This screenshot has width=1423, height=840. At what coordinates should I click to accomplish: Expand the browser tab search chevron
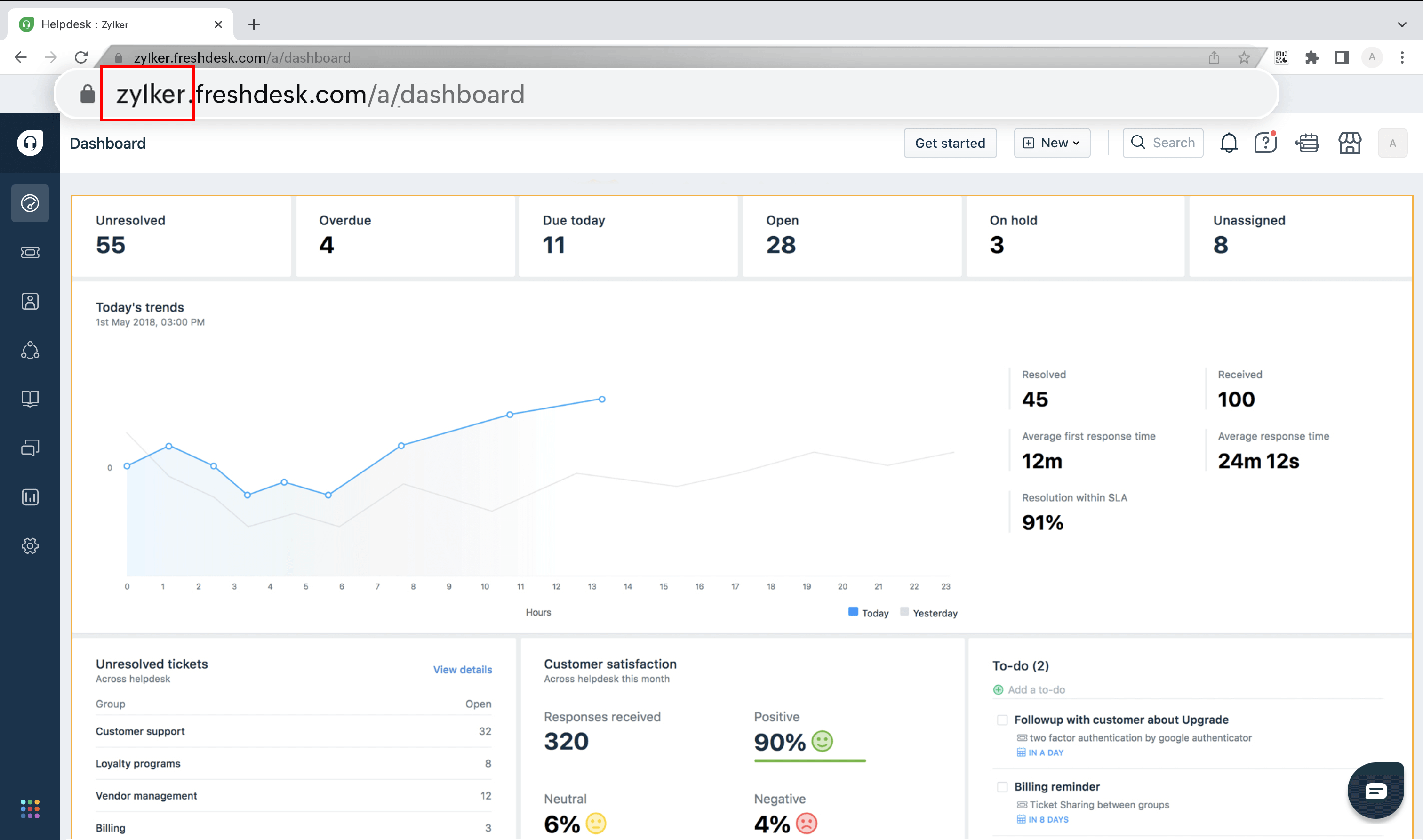(1401, 24)
